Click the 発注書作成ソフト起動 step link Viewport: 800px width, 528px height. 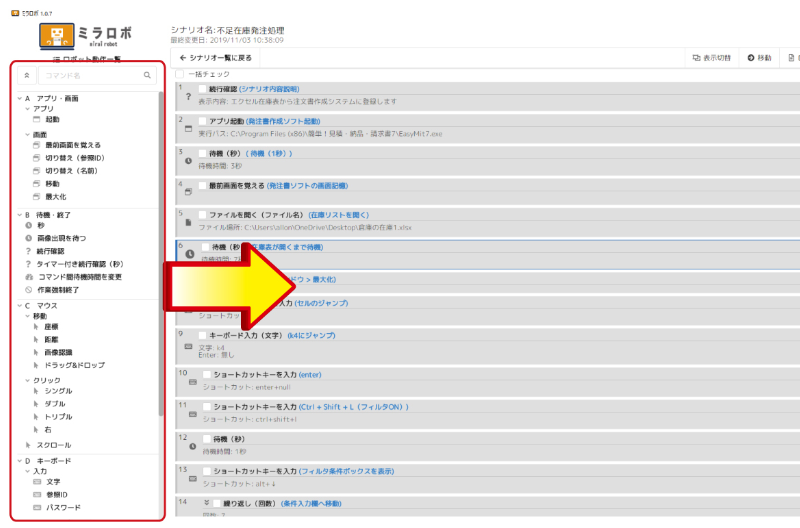(x=289, y=121)
